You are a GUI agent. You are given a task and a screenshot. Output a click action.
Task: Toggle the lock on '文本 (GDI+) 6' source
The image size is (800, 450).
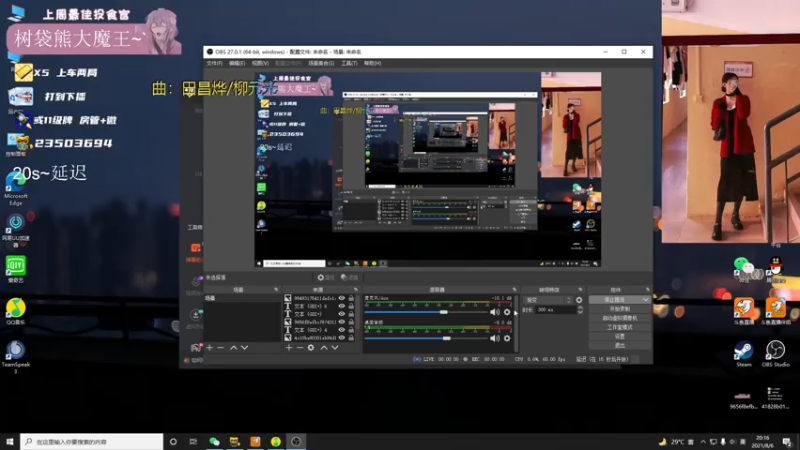click(x=351, y=306)
